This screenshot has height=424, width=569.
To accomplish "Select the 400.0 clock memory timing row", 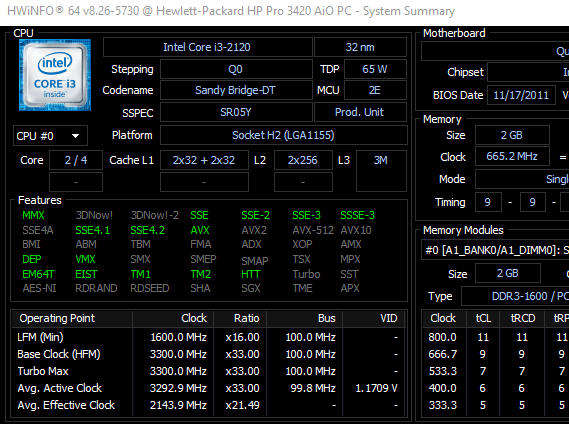I will (496, 388).
